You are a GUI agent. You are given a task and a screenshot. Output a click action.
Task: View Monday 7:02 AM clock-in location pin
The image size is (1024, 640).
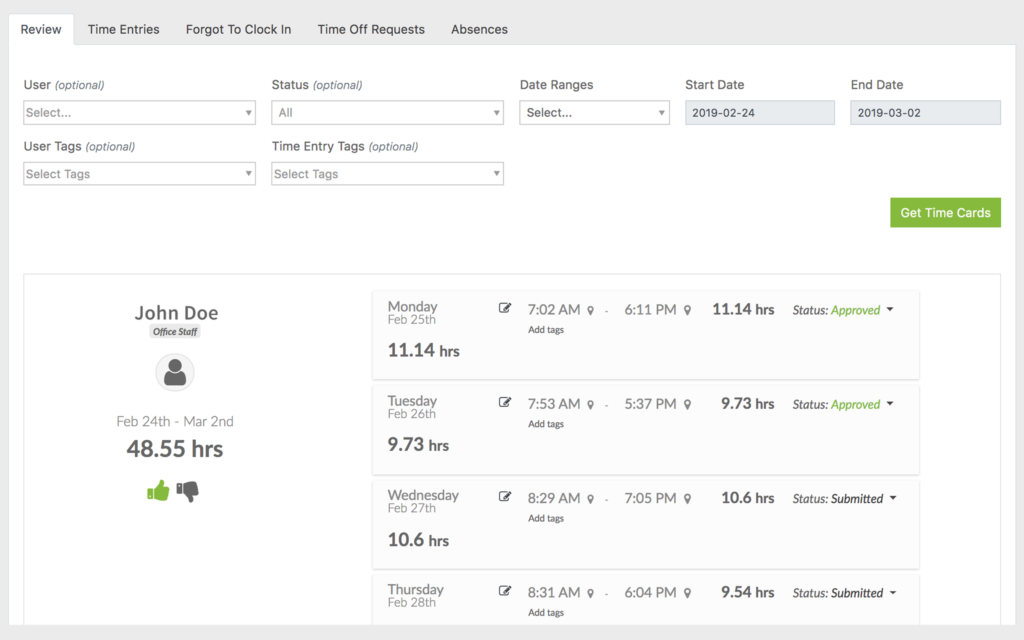pos(591,311)
